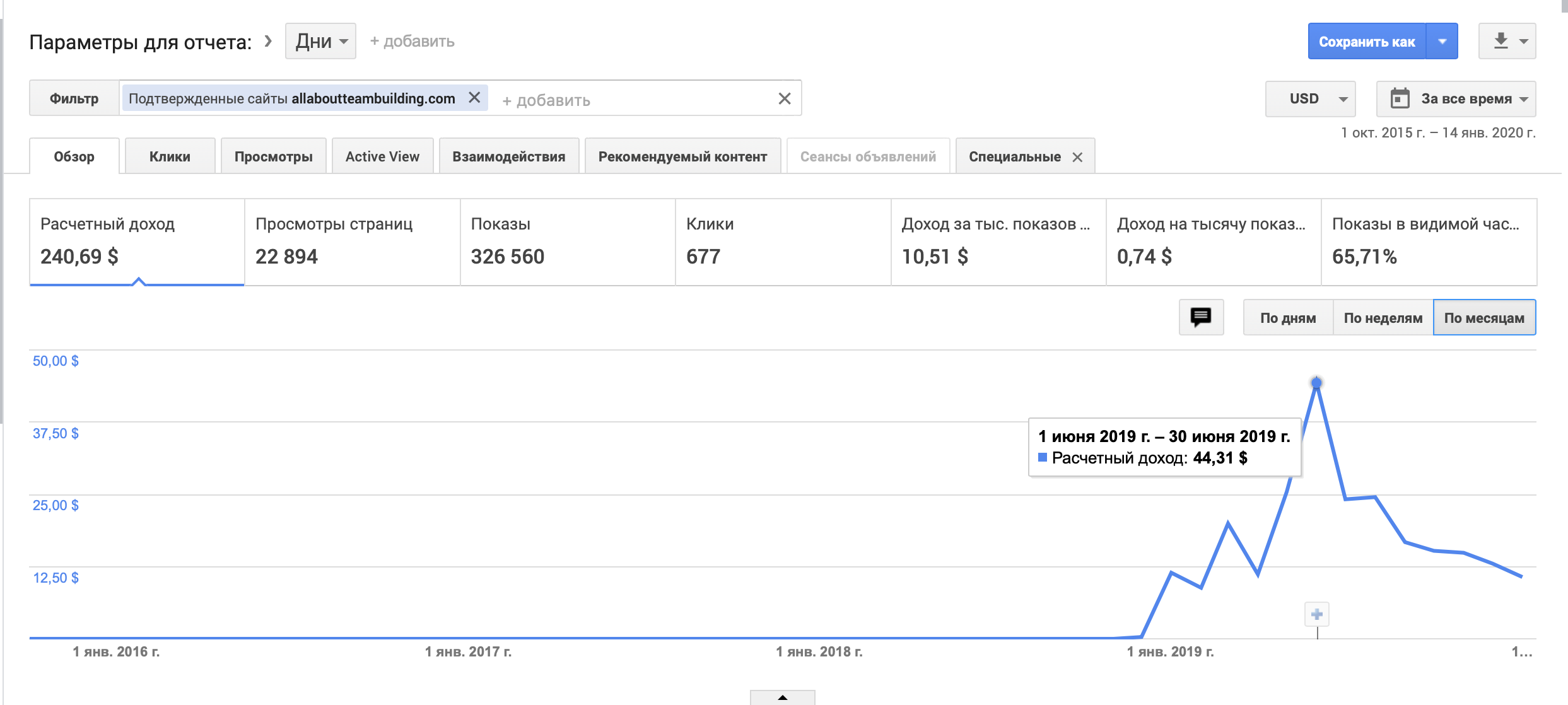Select the По месяцам chart grouping
Viewport: 1568px width, 705px height.
(x=1483, y=318)
